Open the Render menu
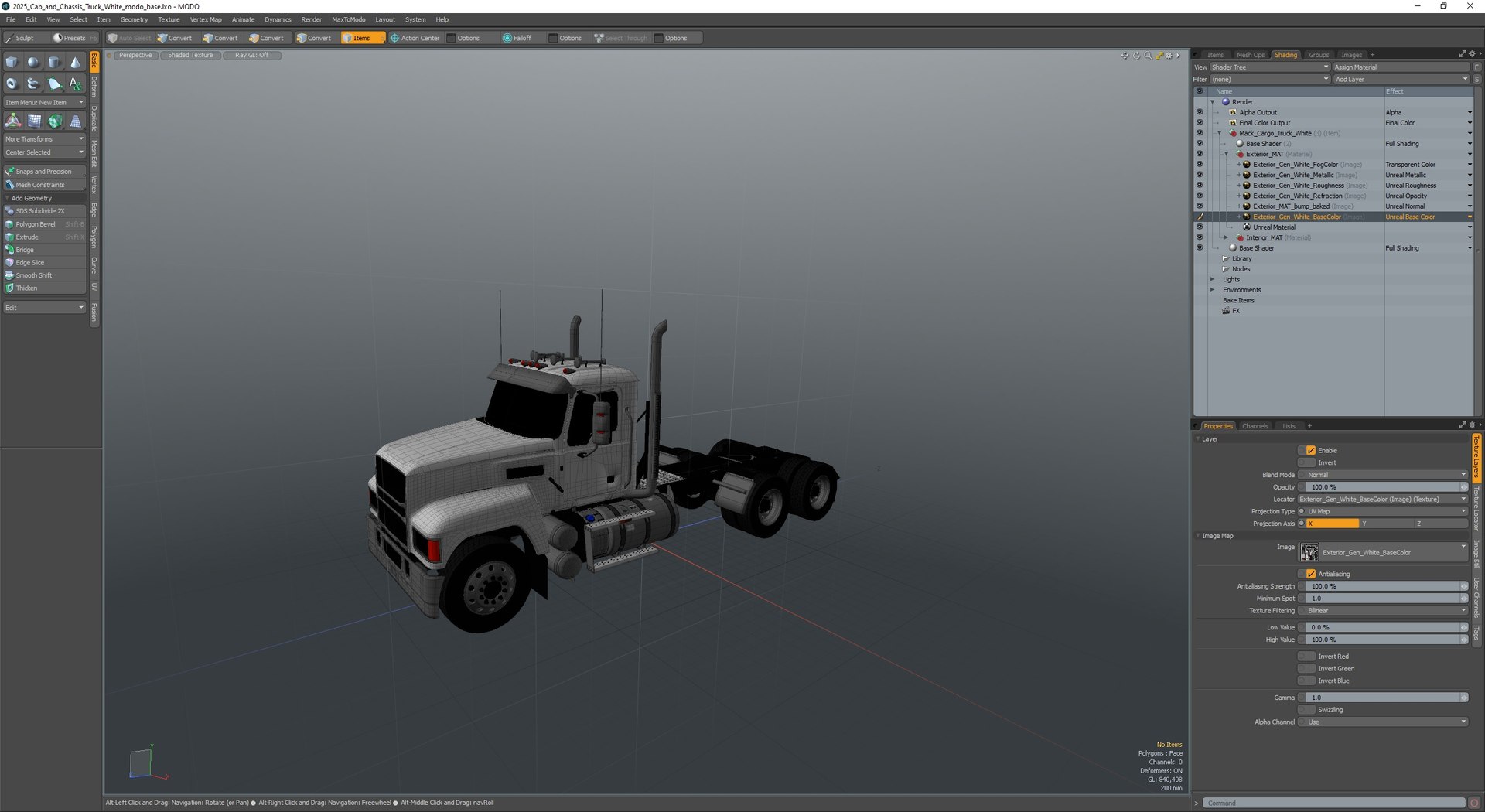 click(x=312, y=19)
